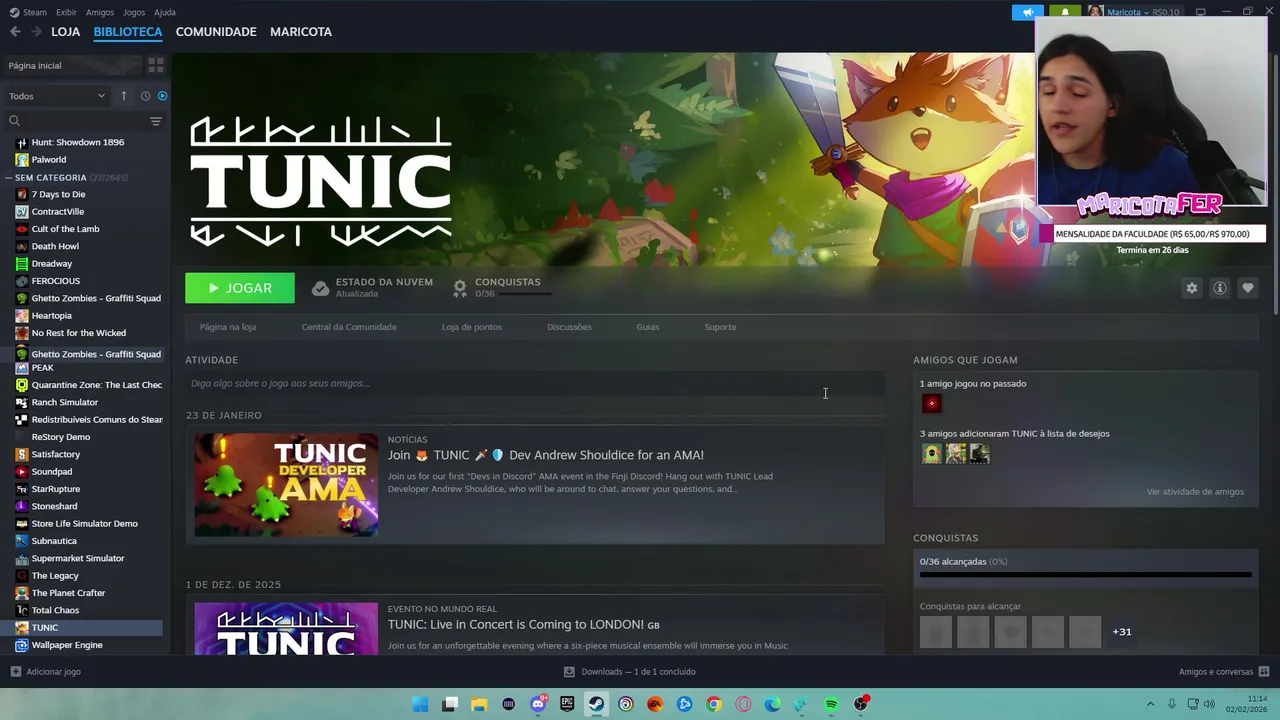Open the settings gear for TUNIC
Screen dimensions: 1280x720
tap(1191, 288)
